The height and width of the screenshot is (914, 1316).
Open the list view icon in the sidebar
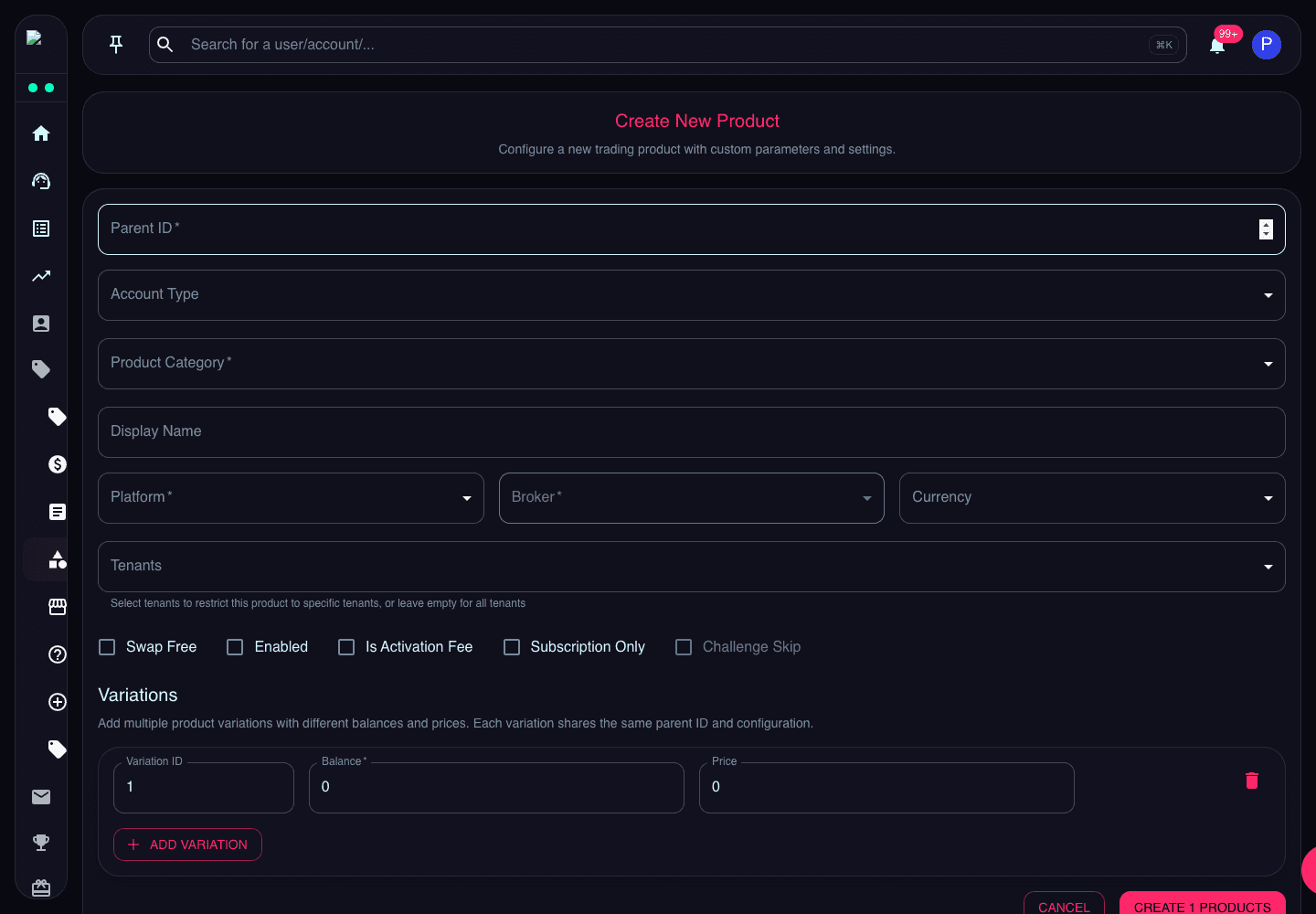click(41, 228)
